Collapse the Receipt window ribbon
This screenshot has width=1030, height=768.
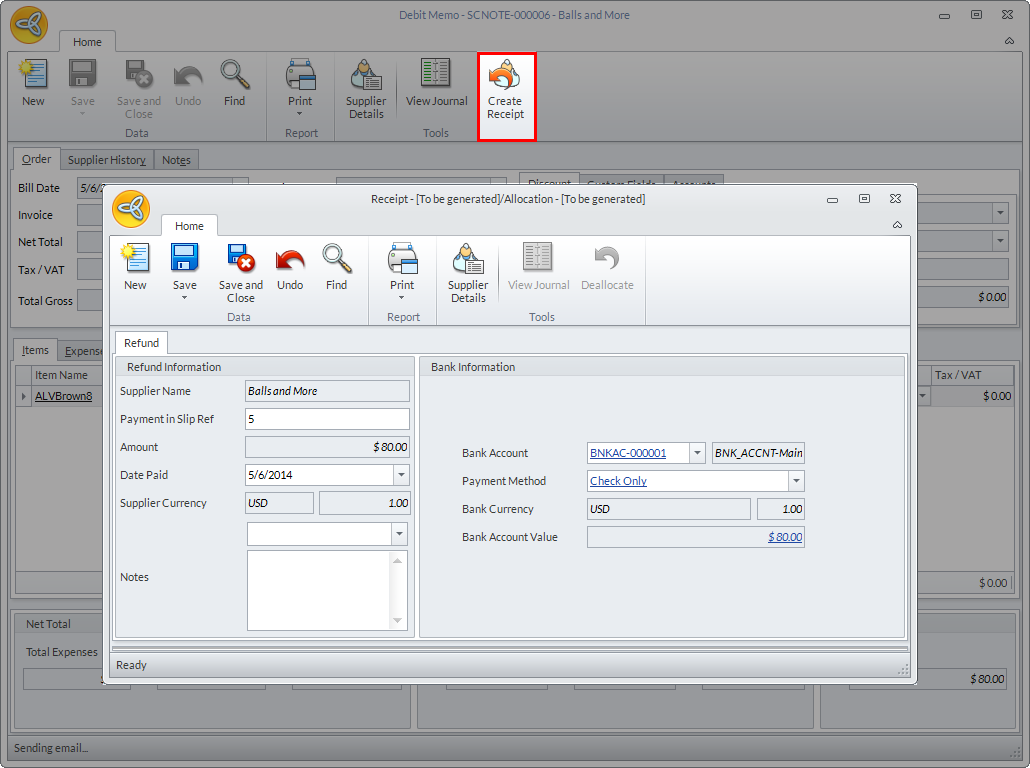[897, 225]
